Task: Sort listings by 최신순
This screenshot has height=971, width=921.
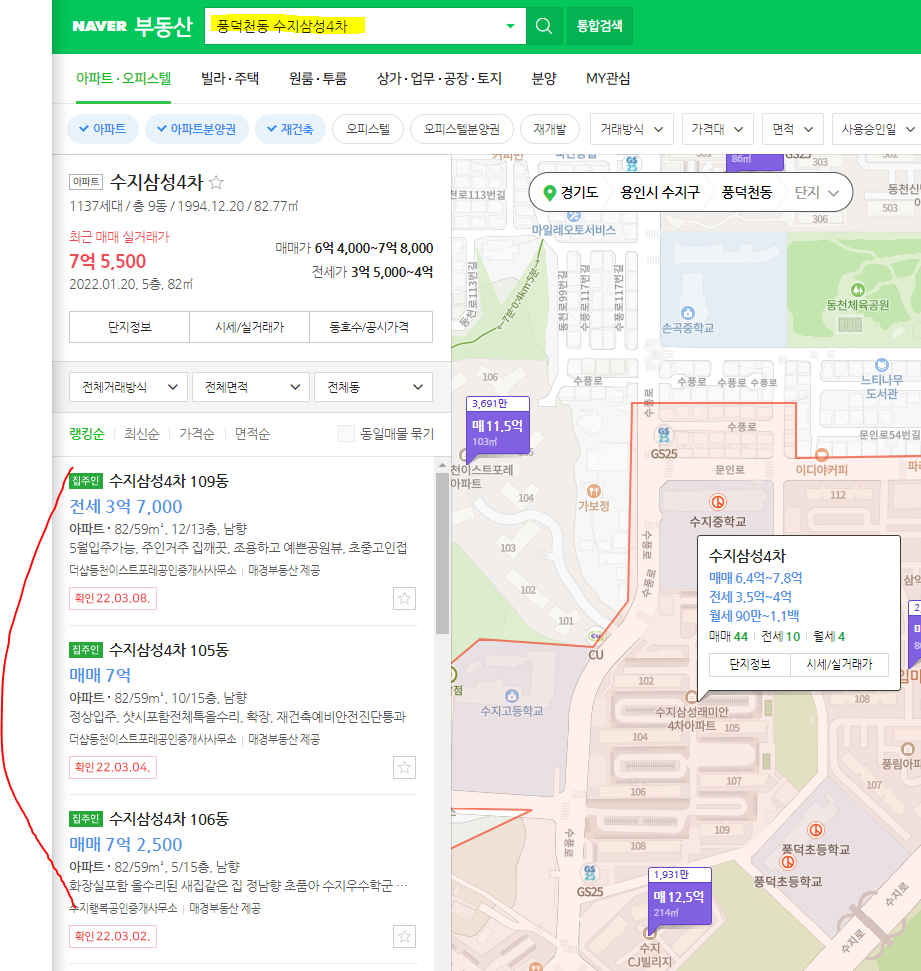Action: coord(142,433)
